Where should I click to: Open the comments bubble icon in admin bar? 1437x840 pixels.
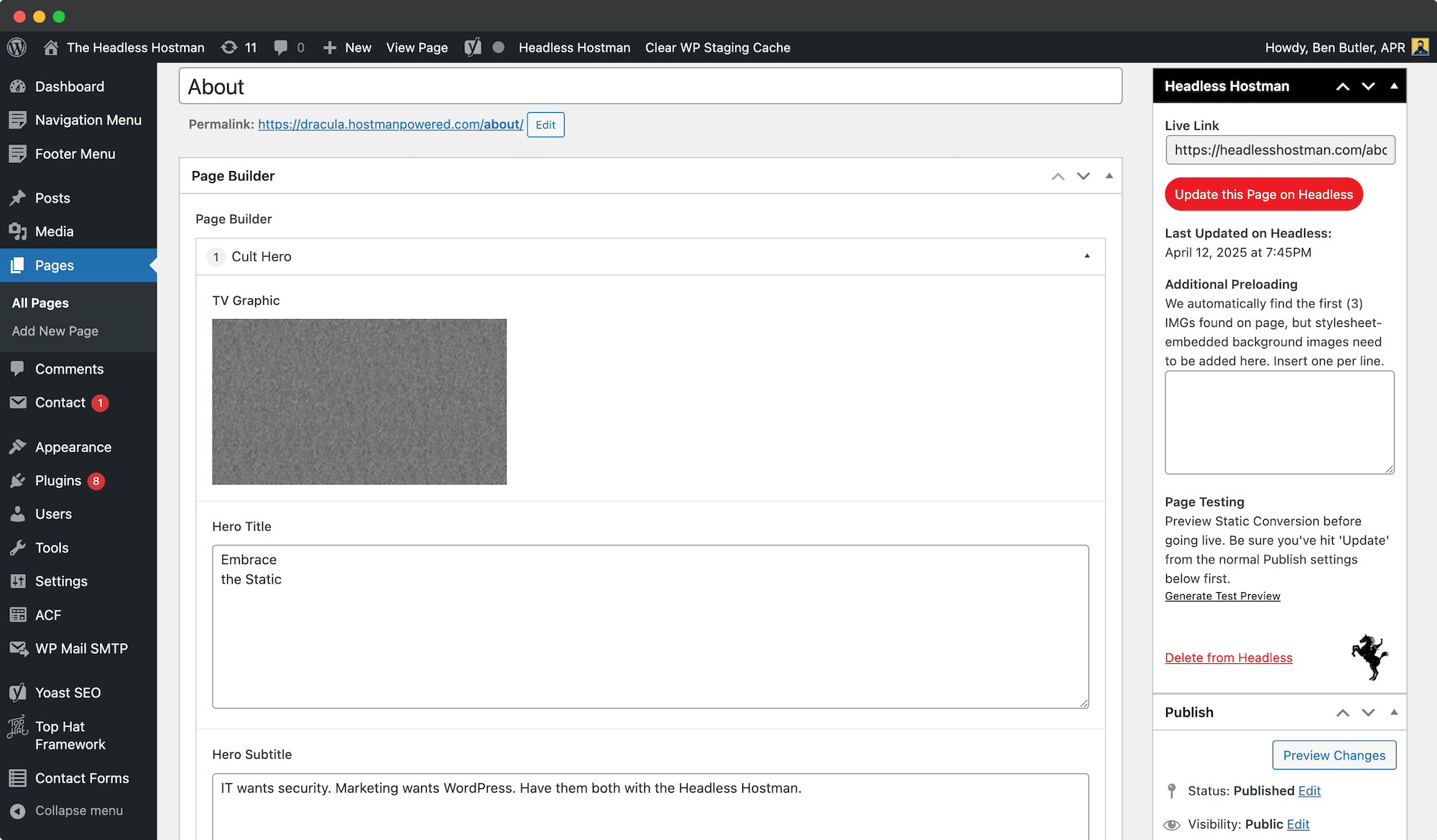tap(281, 47)
